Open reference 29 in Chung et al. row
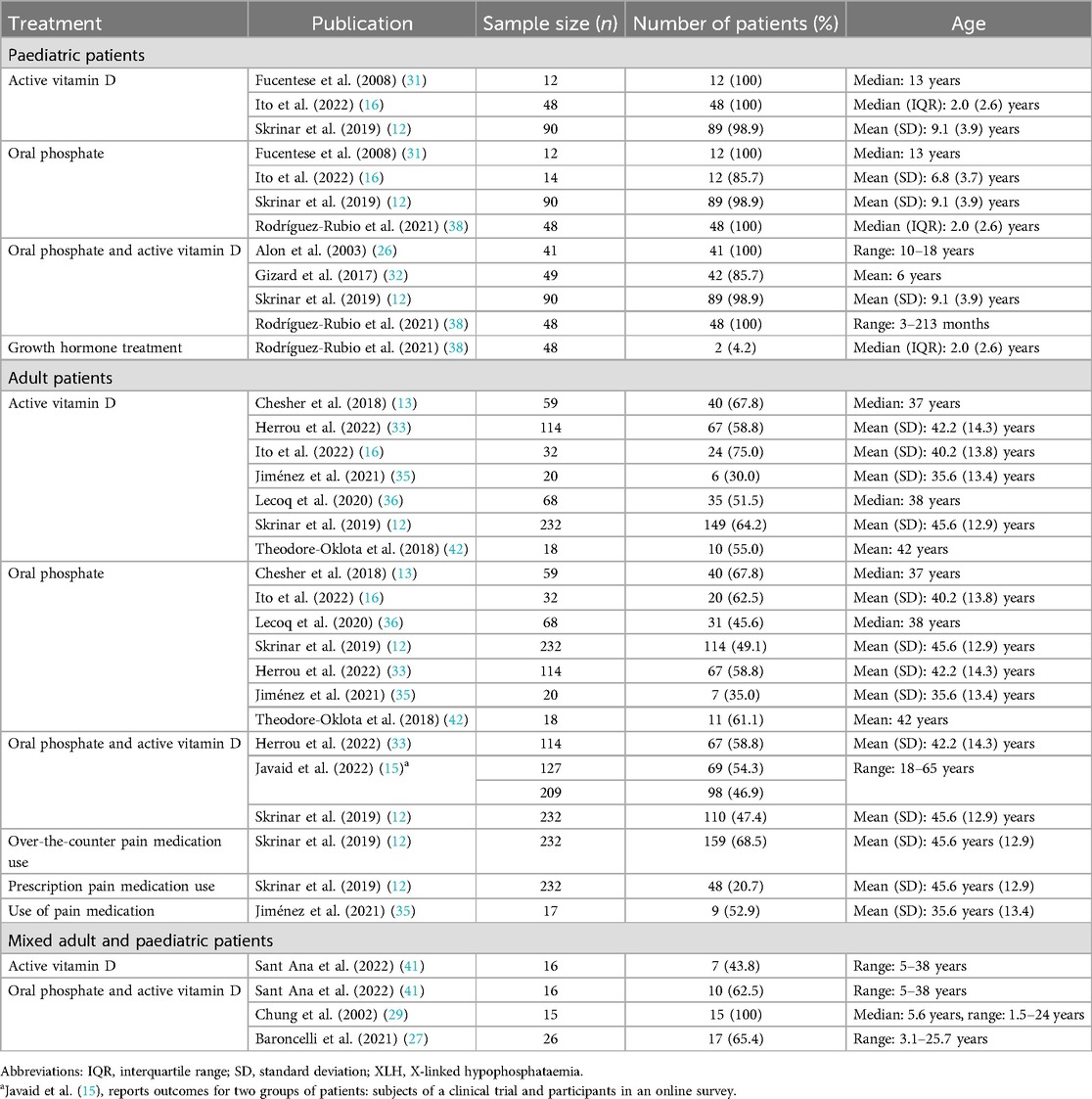 (x=394, y=1015)
